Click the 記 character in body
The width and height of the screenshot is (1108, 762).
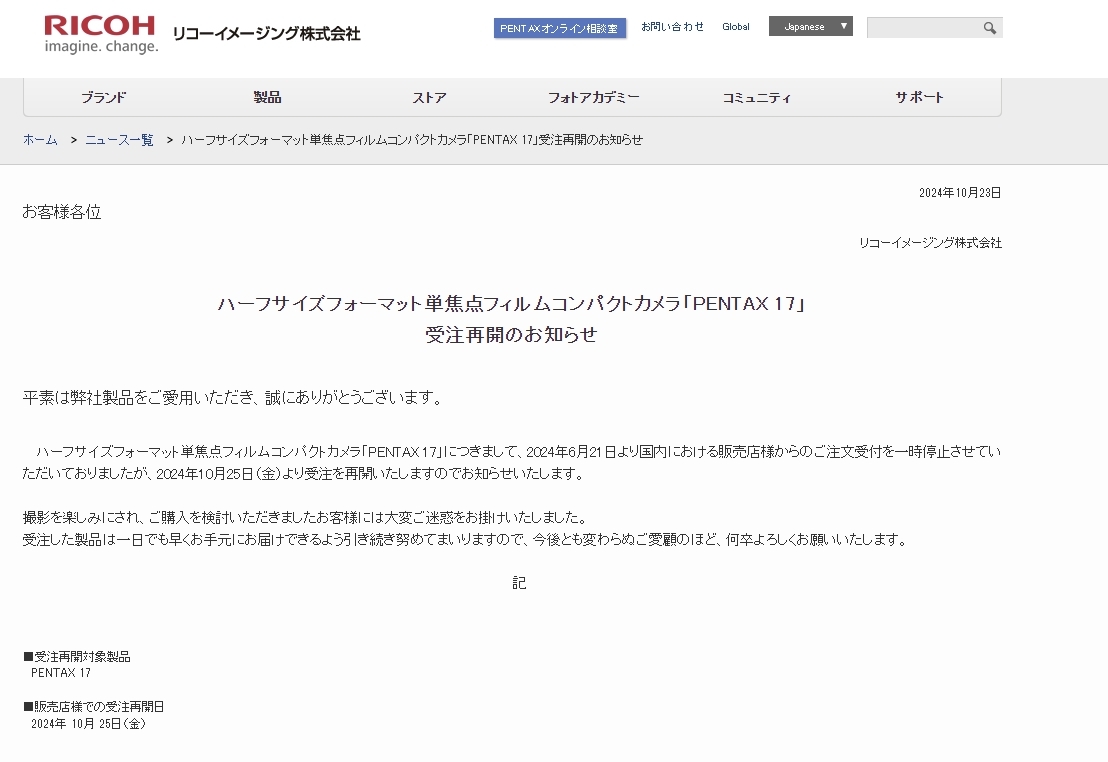coord(519,583)
